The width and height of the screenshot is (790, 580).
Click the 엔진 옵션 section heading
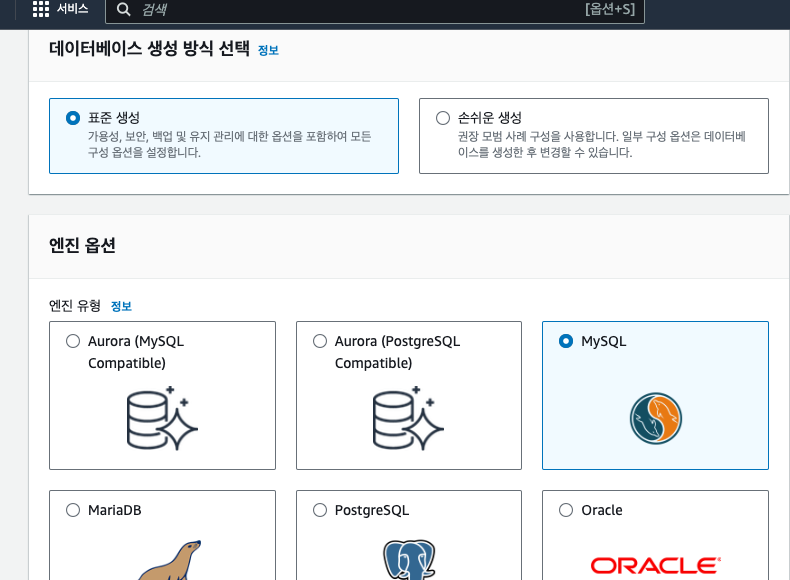point(82,245)
